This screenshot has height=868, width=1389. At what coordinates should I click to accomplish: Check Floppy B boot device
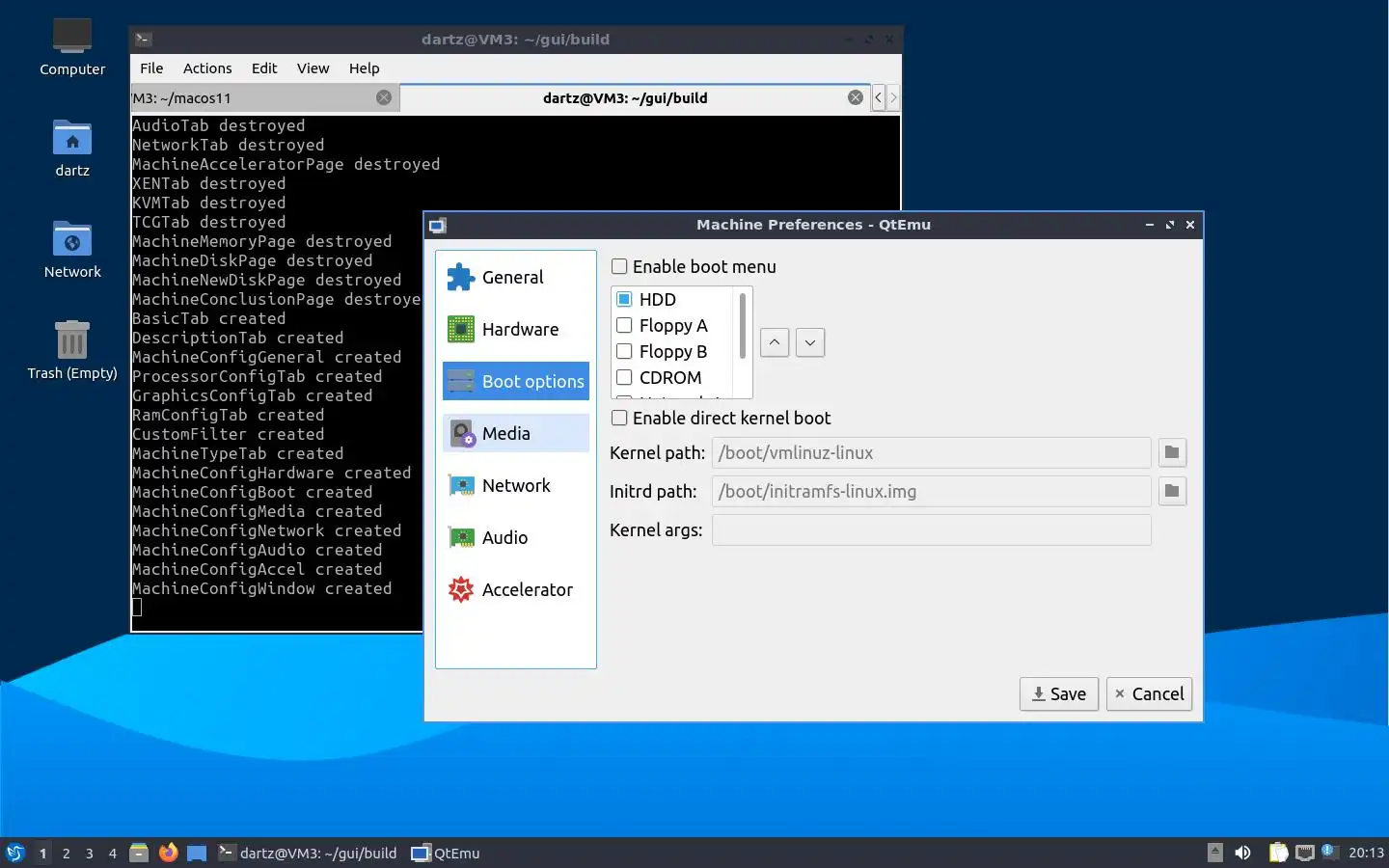[x=624, y=352]
